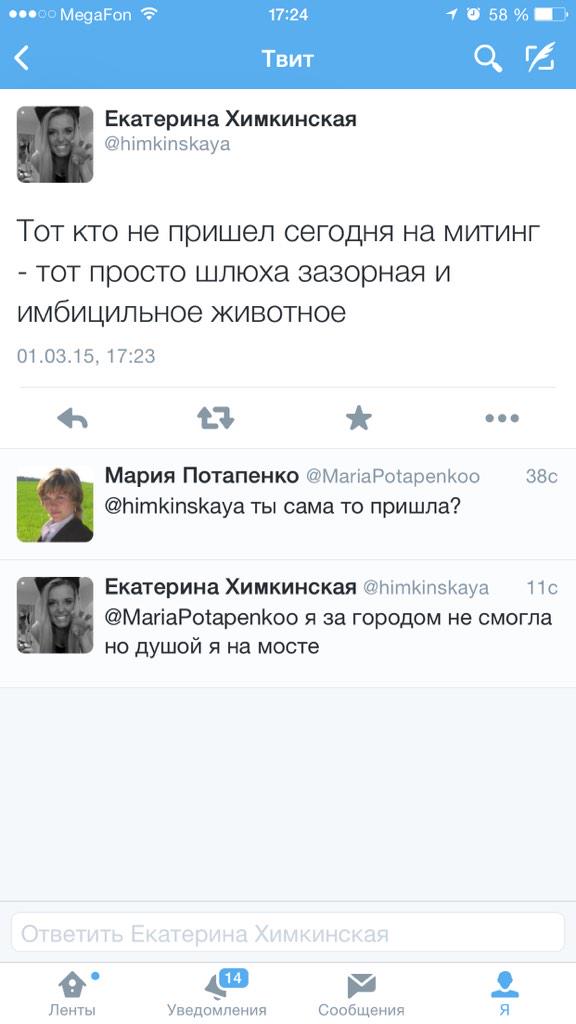Open the tweet compose icon
The image size is (576, 1024).
pyautogui.click(x=539, y=58)
